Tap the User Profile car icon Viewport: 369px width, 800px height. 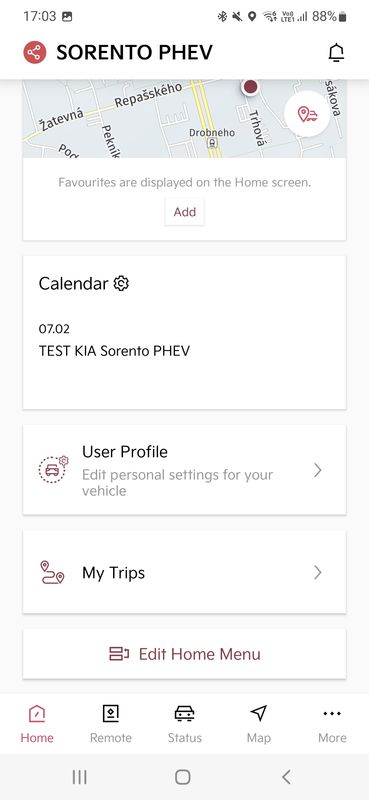pos(53,469)
